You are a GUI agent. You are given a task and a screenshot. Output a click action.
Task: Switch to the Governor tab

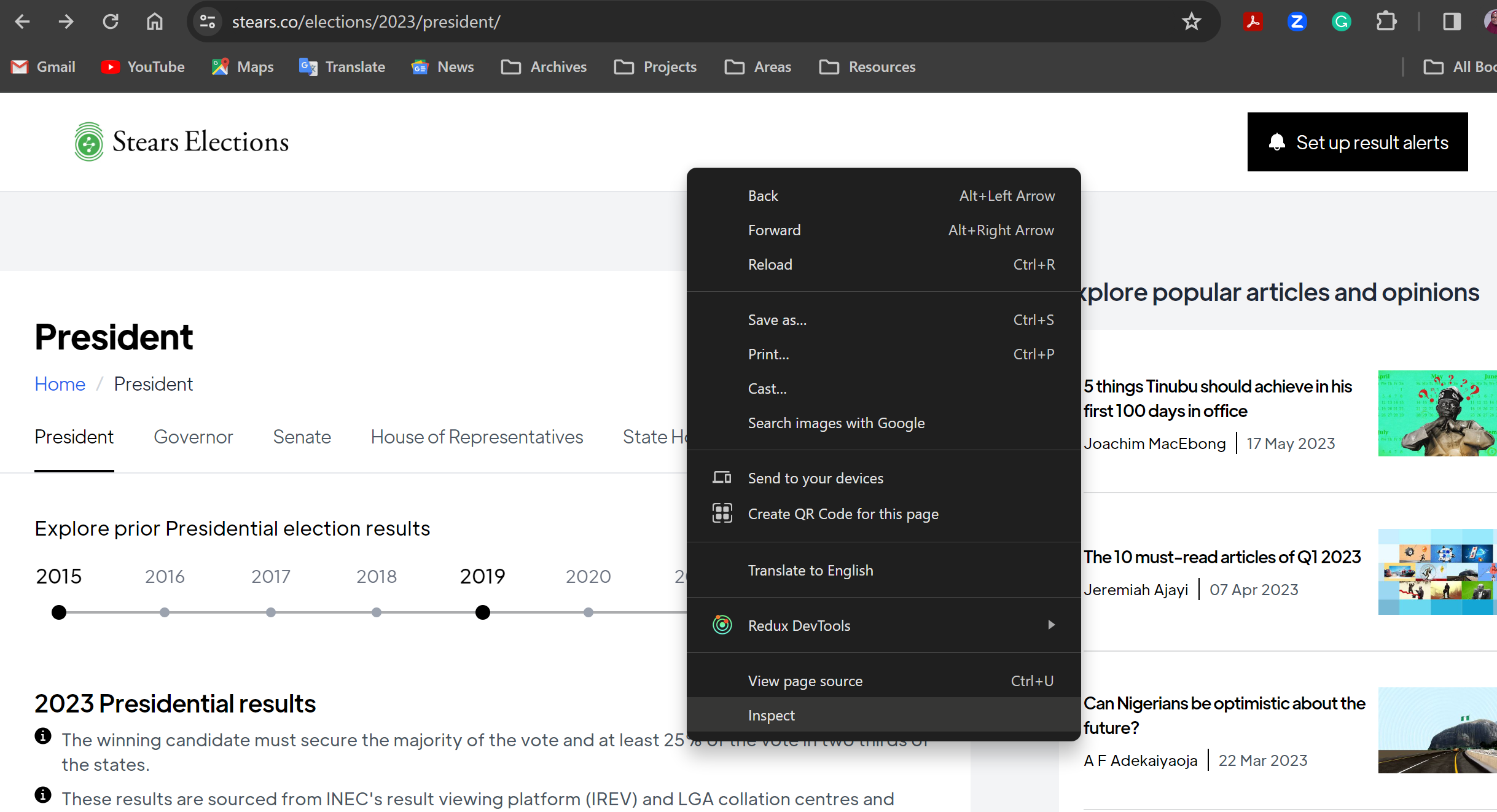point(193,437)
